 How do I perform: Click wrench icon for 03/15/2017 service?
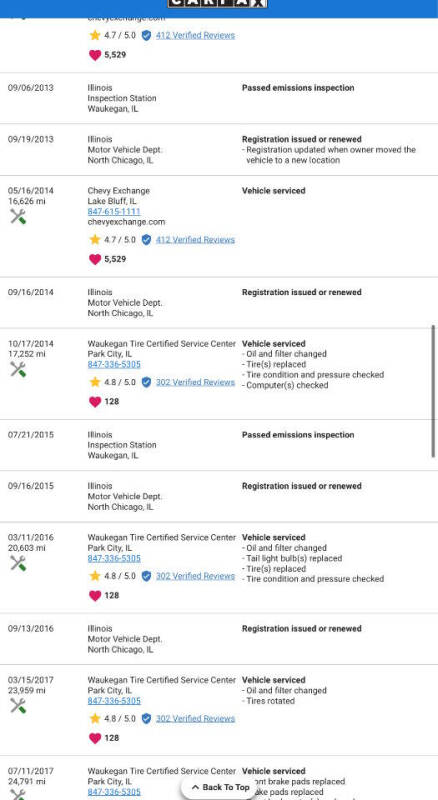18,706
